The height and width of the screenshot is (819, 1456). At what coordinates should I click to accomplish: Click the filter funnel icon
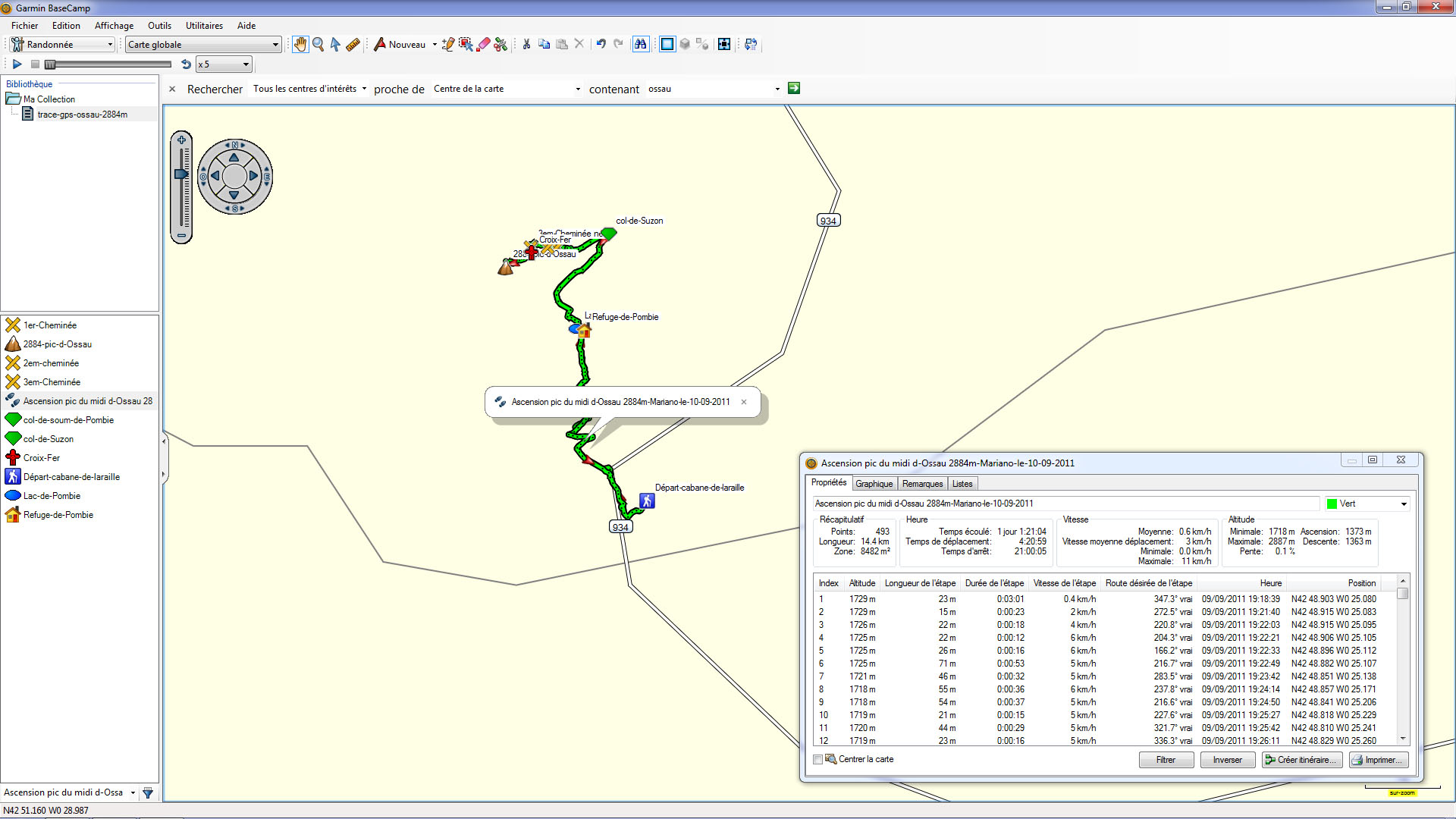coord(148,792)
